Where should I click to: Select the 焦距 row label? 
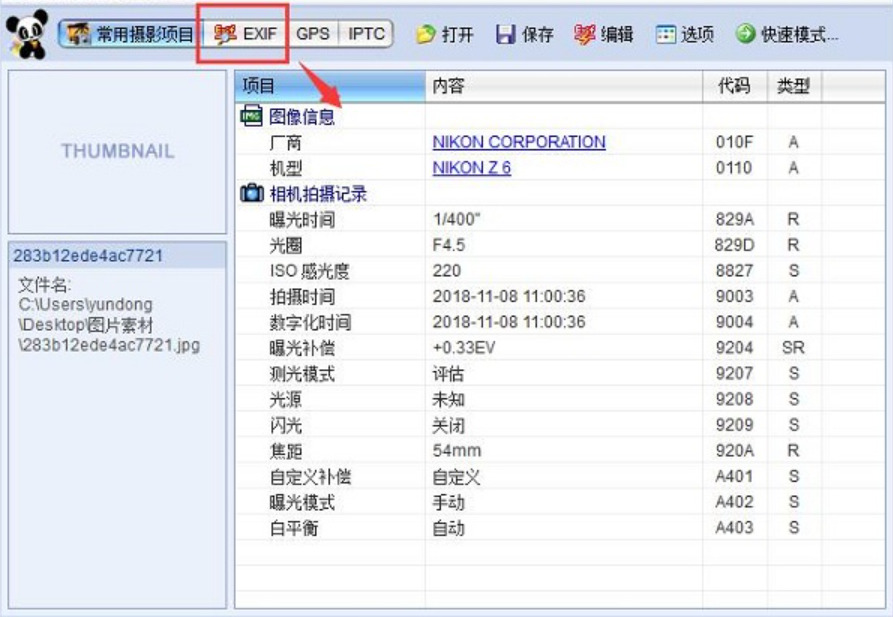click(x=285, y=451)
